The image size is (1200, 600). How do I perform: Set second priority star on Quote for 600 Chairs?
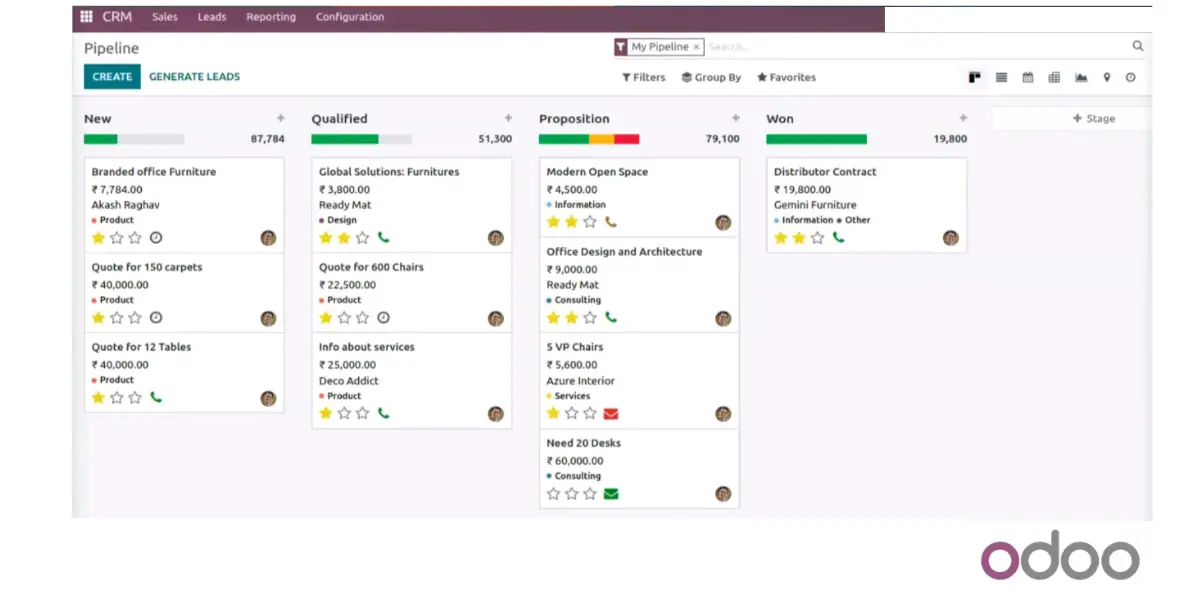pyautogui.click(x=344, y=318)
